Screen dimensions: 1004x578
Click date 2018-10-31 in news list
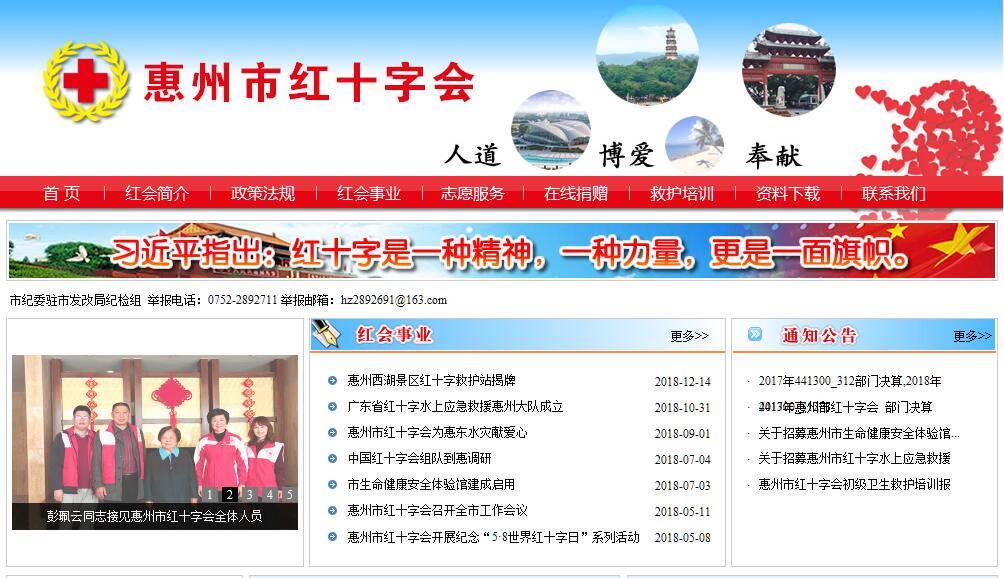pos(683,408)
